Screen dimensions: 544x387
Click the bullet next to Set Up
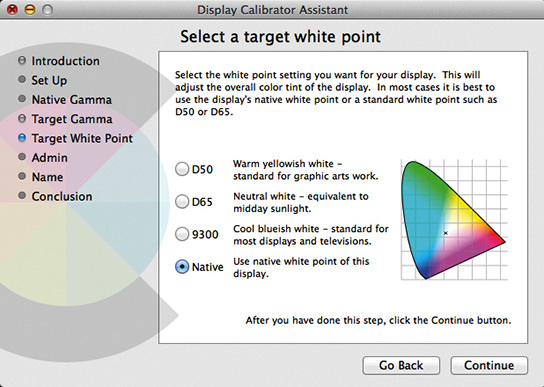click(22, 80)
